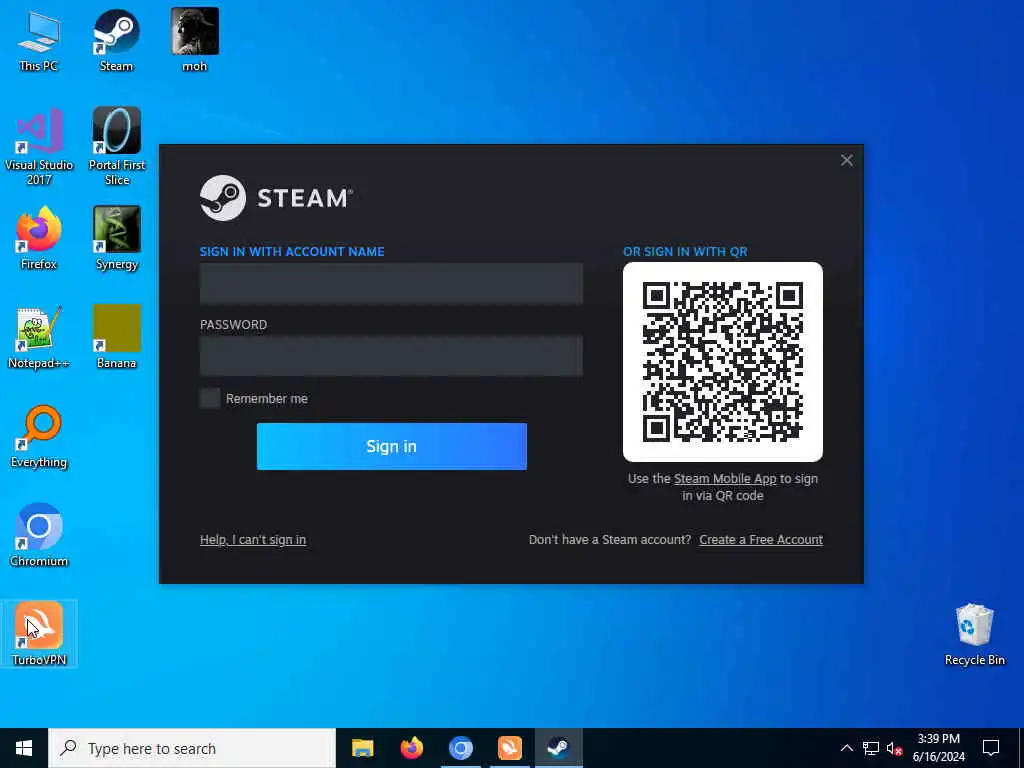Click the muted volume tray icon

pyautogui.click(x=894, y=748)
